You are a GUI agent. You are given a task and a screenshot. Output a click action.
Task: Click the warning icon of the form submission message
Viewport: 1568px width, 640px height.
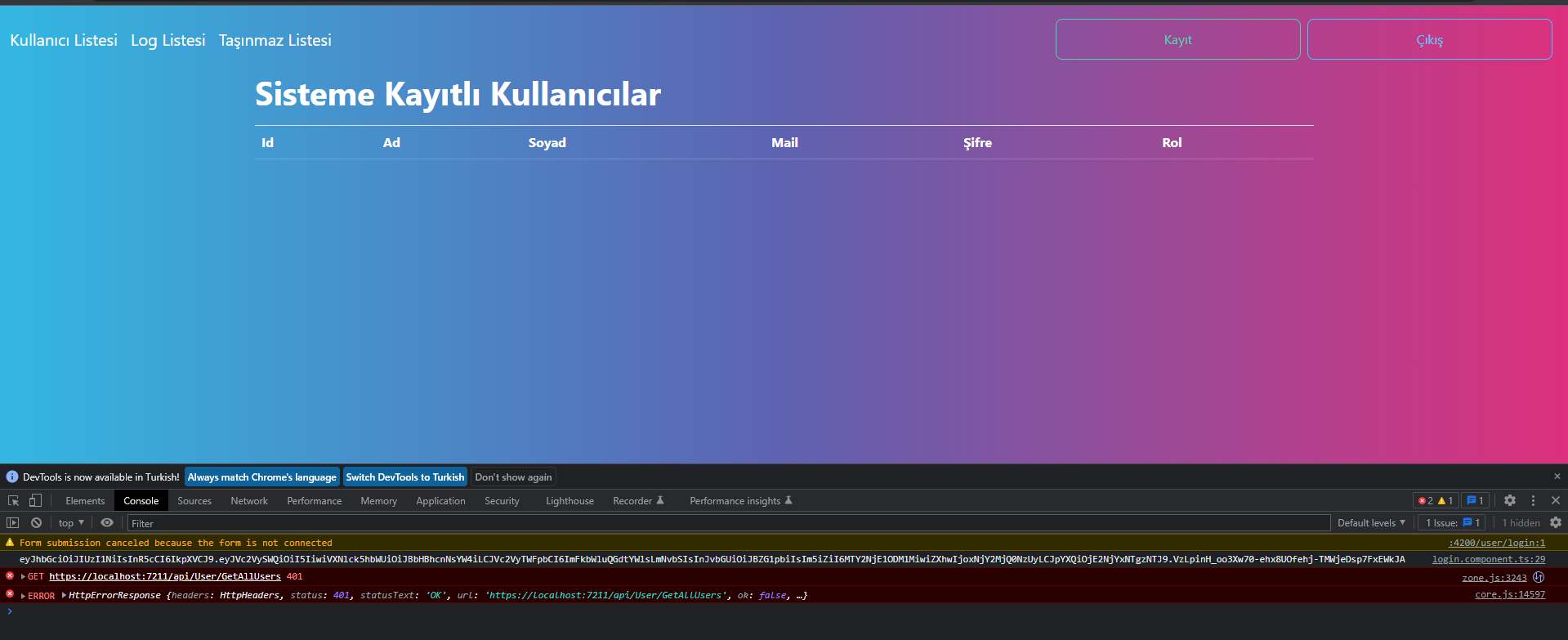pyautogui.click(x=10, y=542)
